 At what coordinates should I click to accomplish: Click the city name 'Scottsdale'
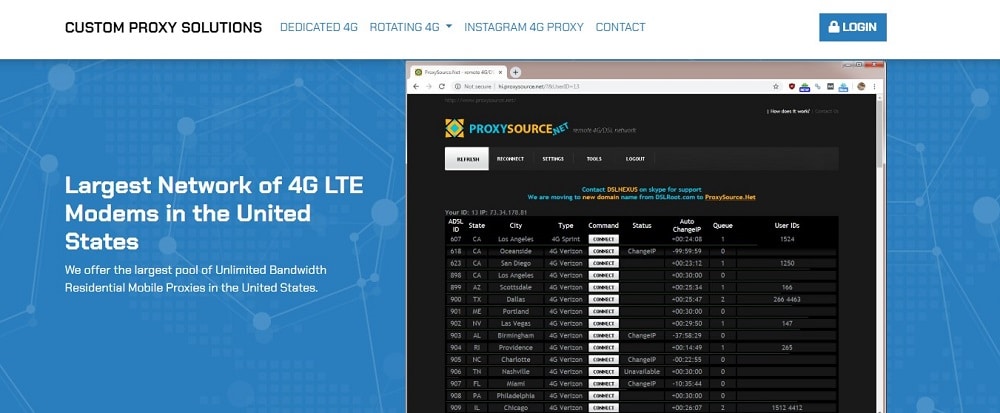click(x=516, y=287)
